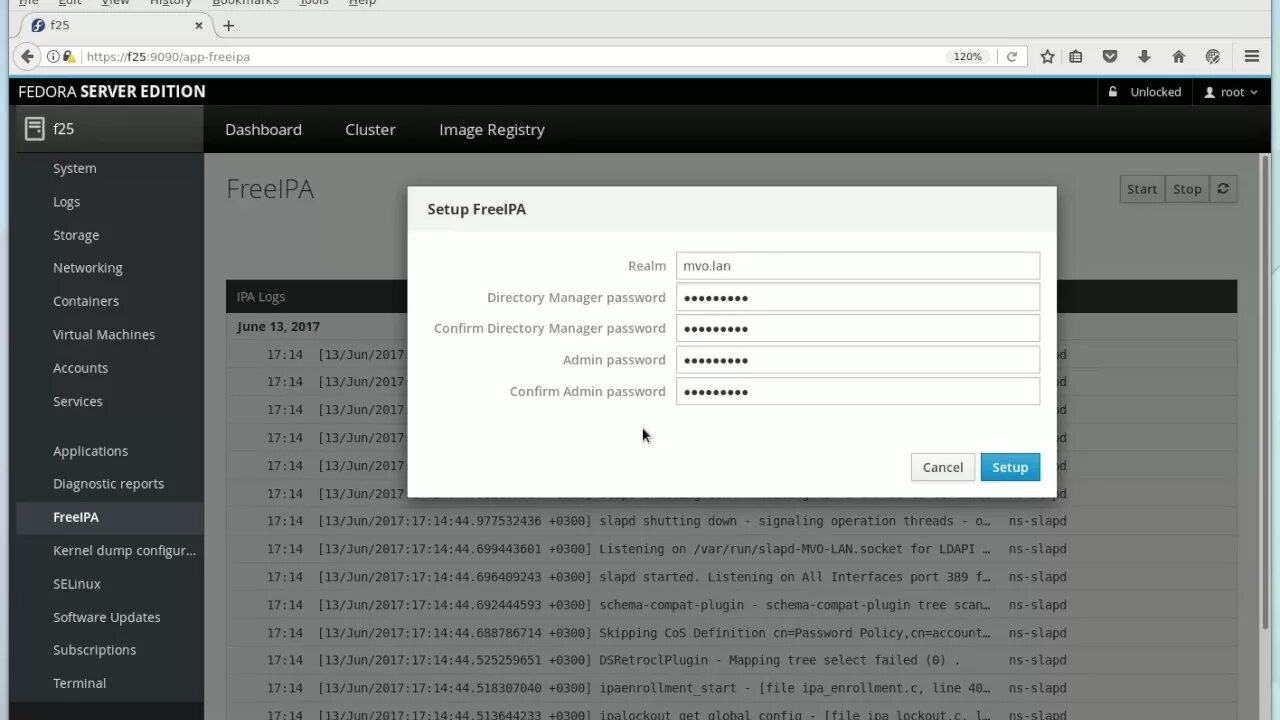Close the f25 browser tab

click(199, 25)
